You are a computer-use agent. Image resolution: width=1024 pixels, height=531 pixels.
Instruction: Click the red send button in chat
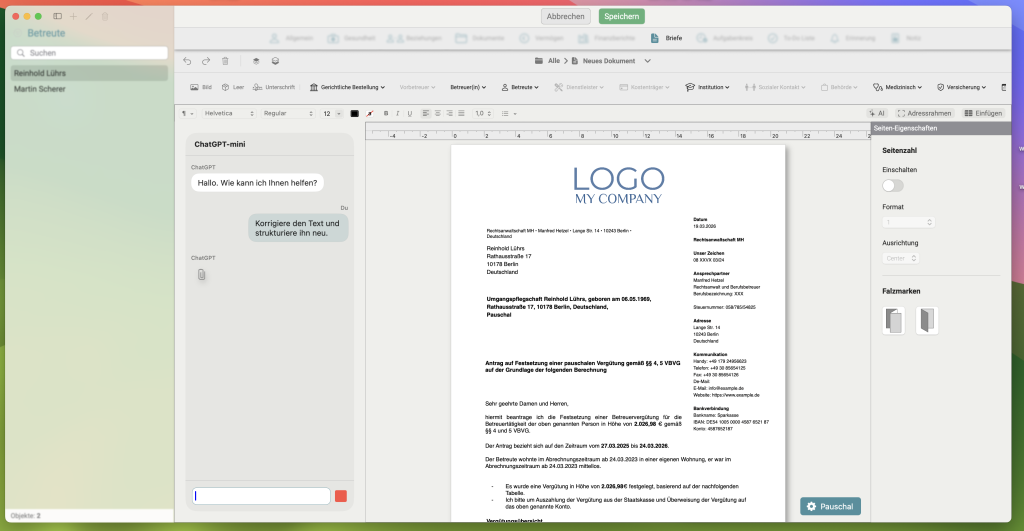(x=341, y=496)
